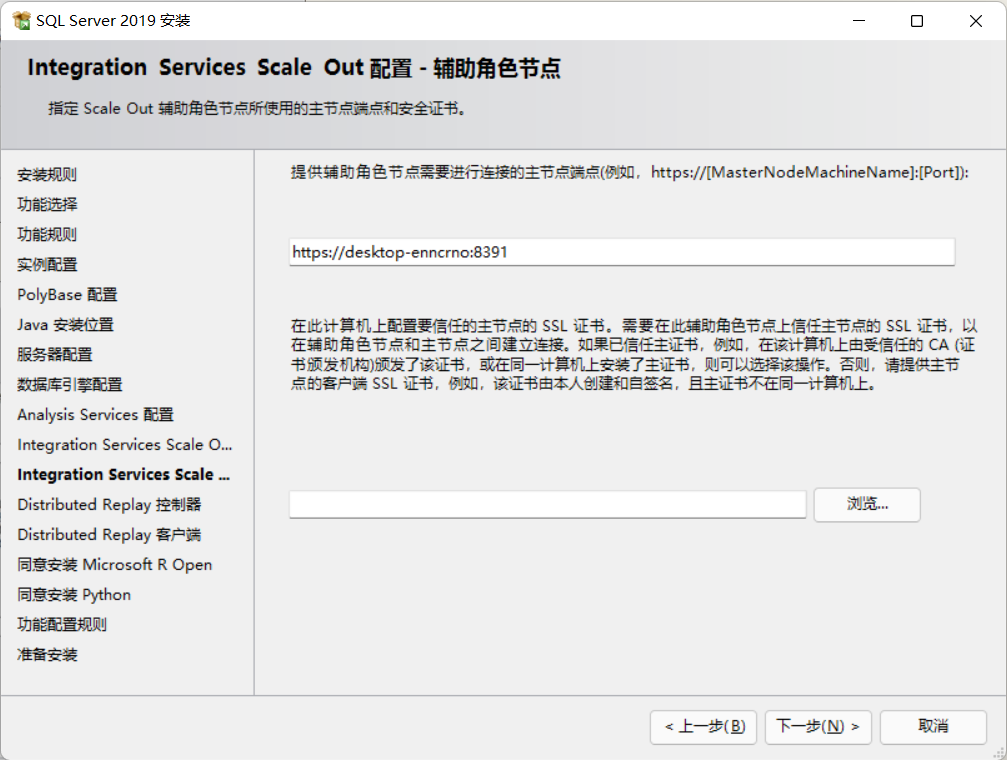Click the page heading Integration Services Scale Out 配置
This screenshot has width=1007, height=760.
click(294, 67)
